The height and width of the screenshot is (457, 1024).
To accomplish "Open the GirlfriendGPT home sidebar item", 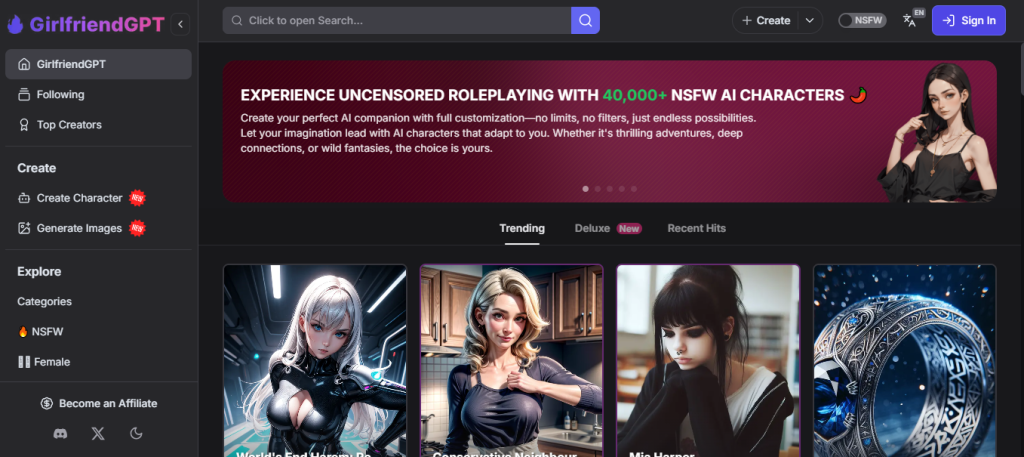I will click(99, 64).
